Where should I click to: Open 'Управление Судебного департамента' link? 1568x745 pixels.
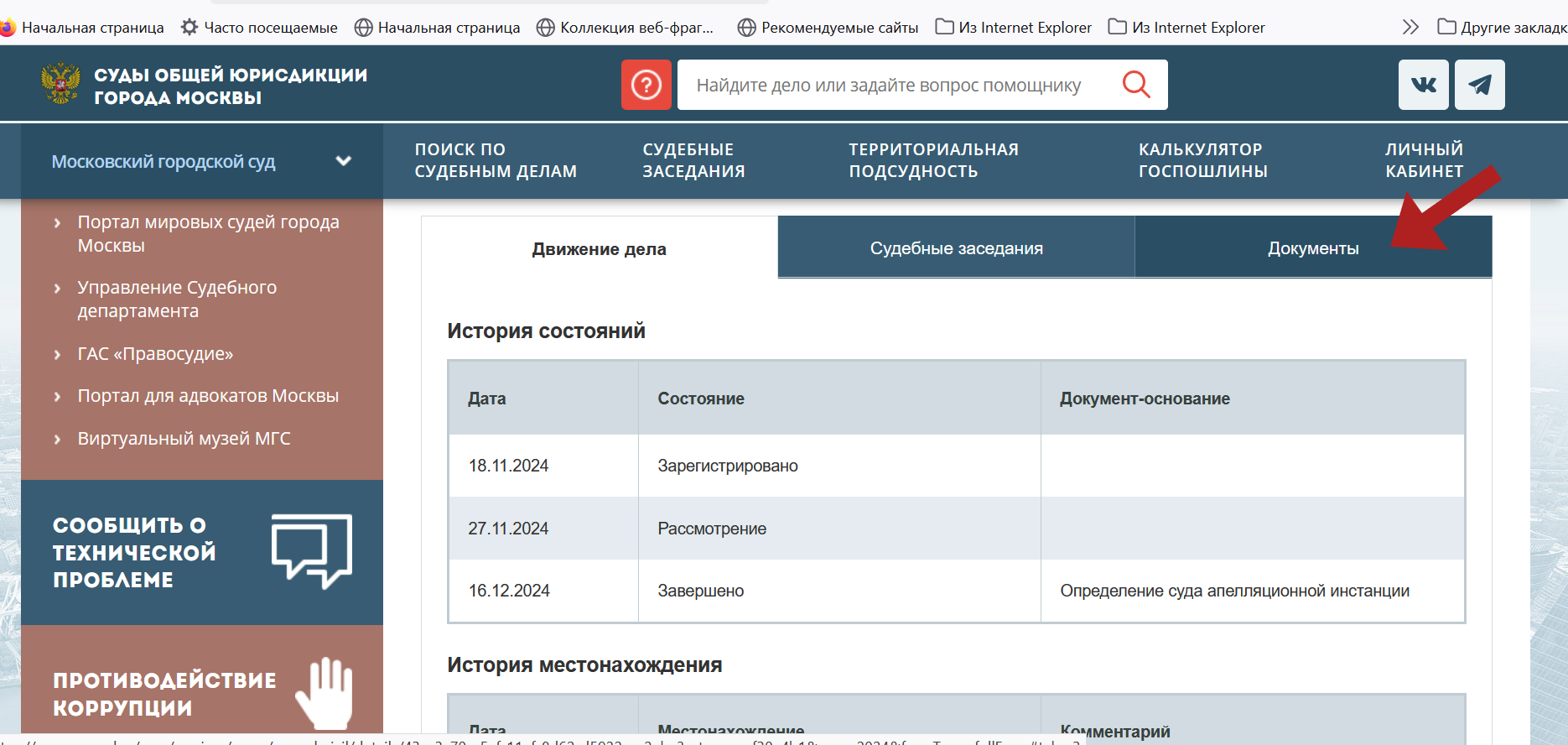[x=177, y=300]
